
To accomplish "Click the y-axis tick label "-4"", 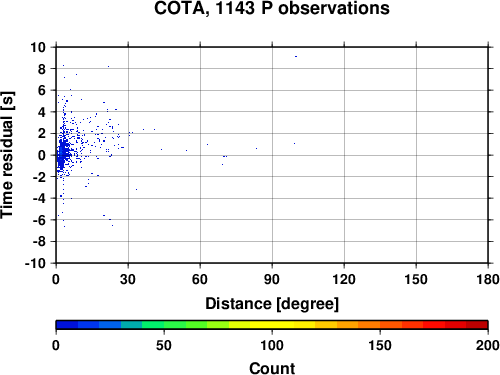I will click(39, 198).
